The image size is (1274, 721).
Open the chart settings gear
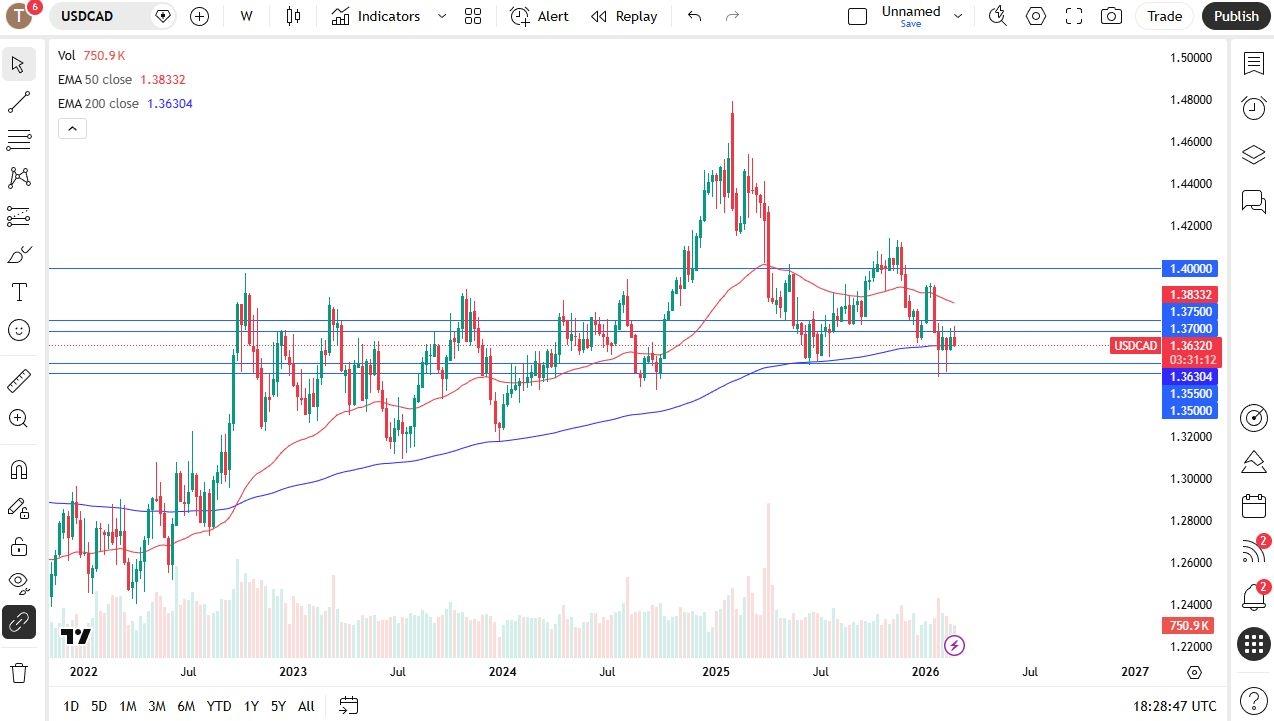tap(1036, 16)
